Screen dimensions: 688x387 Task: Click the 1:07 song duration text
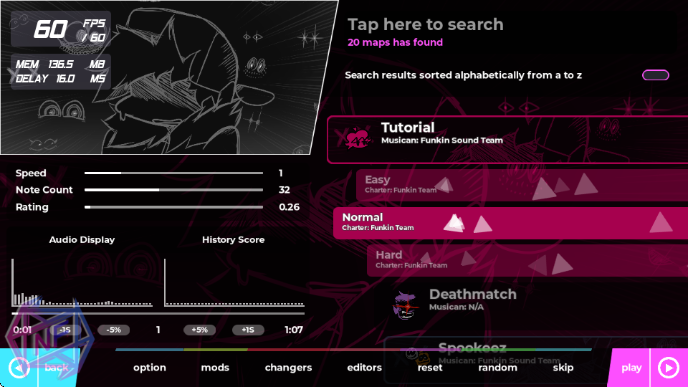[294, 330]
